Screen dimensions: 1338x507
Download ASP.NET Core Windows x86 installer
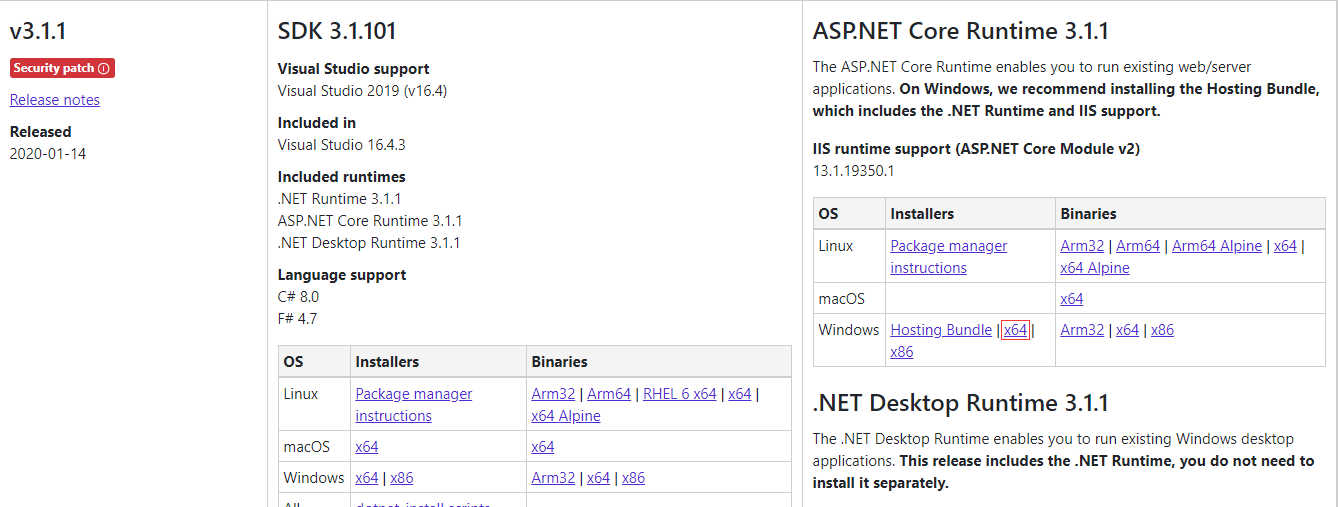[902, 352]
